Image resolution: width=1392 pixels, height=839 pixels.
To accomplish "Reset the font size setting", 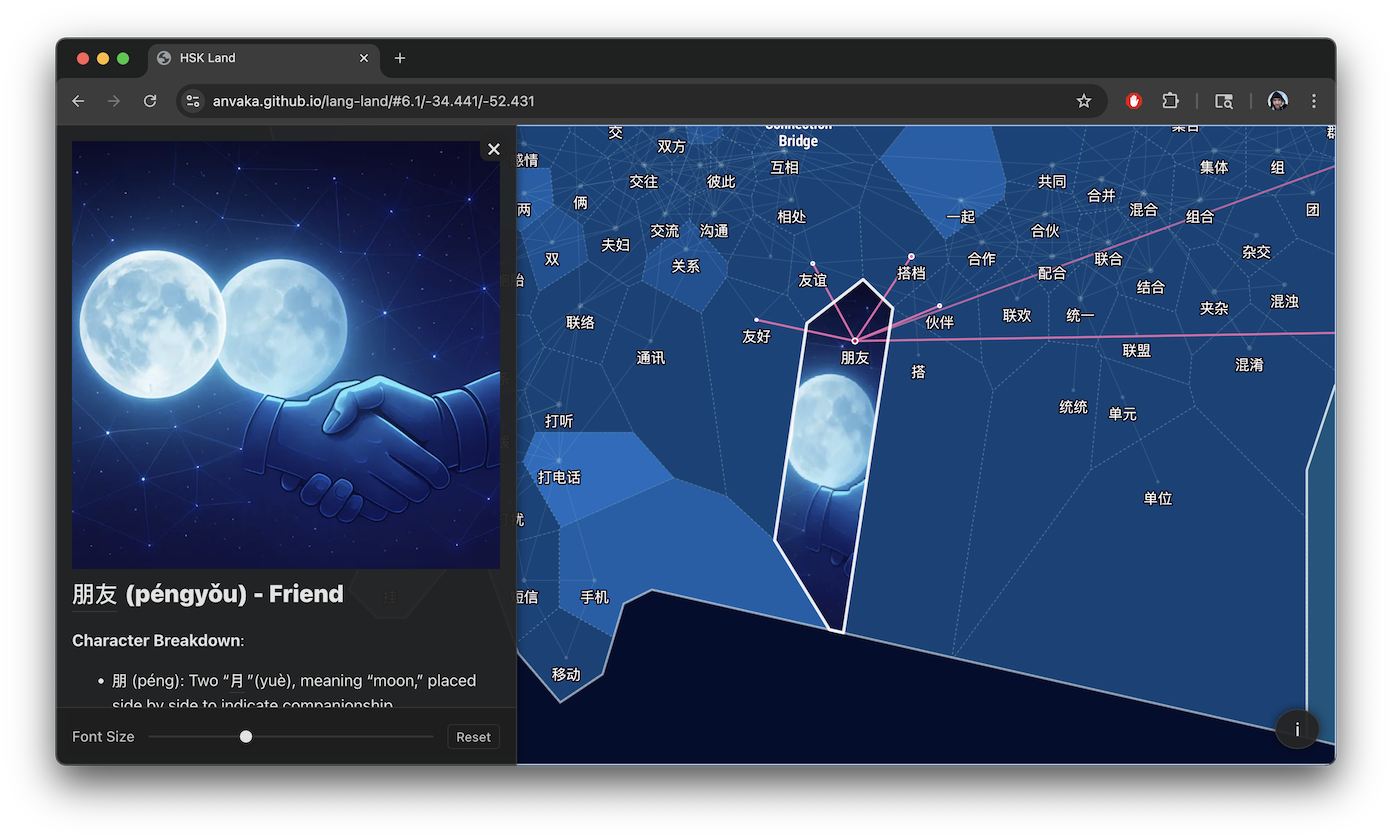I will (x=472, y=736).
